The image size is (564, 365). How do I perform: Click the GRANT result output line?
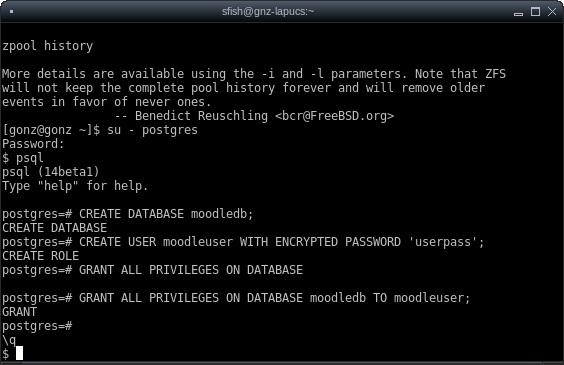[x=19, y=312]
